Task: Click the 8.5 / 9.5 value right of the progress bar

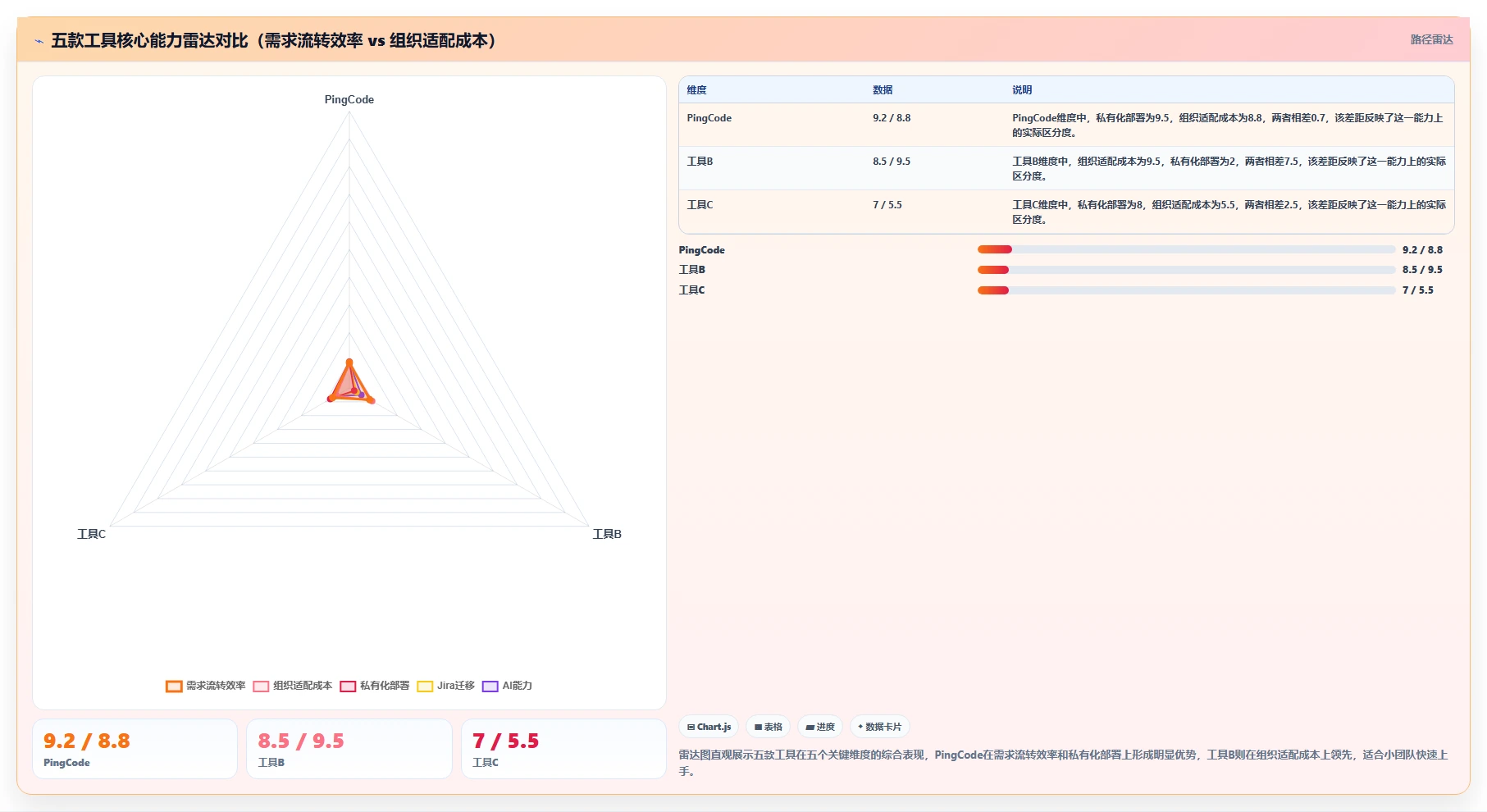Action: tap(1422, 270)
